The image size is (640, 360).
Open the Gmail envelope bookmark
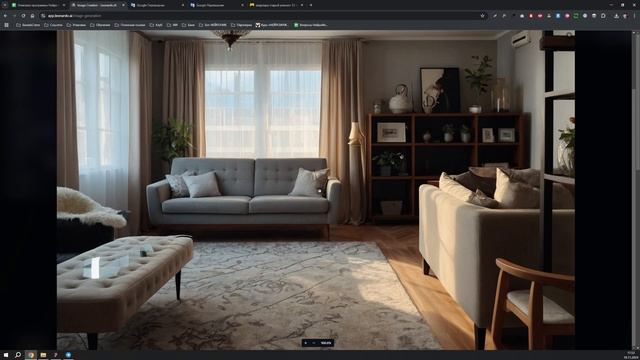[x=271, y=25]
